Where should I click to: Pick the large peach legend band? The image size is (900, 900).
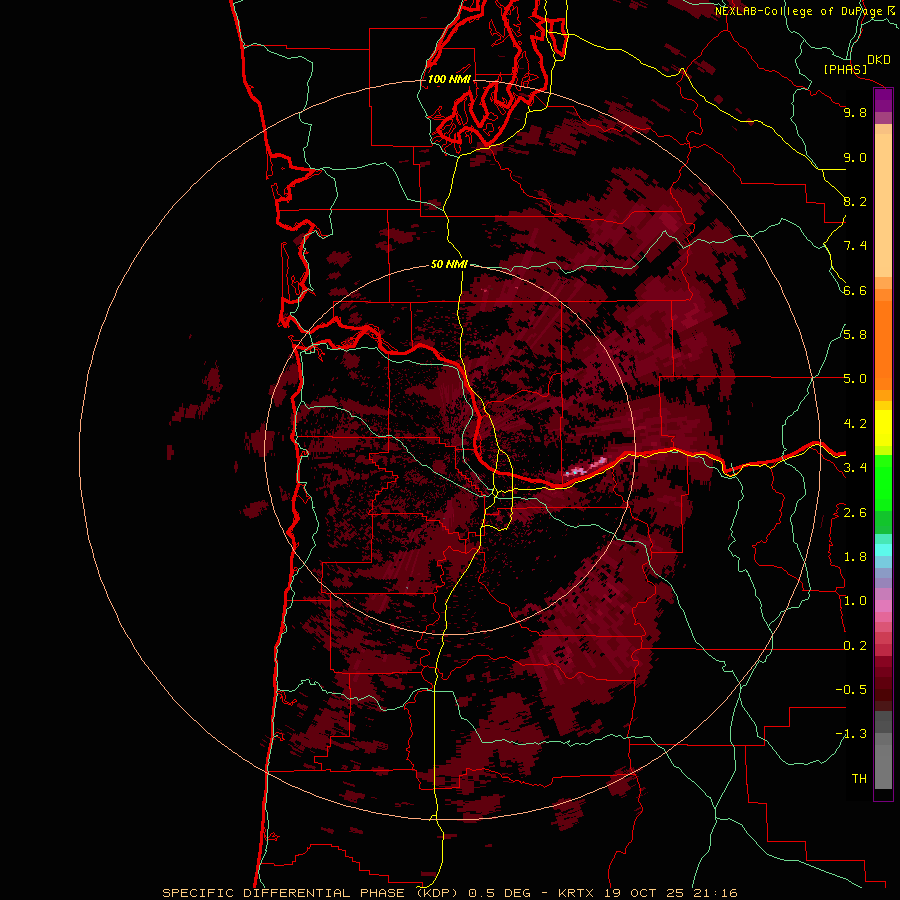point(883,205)
